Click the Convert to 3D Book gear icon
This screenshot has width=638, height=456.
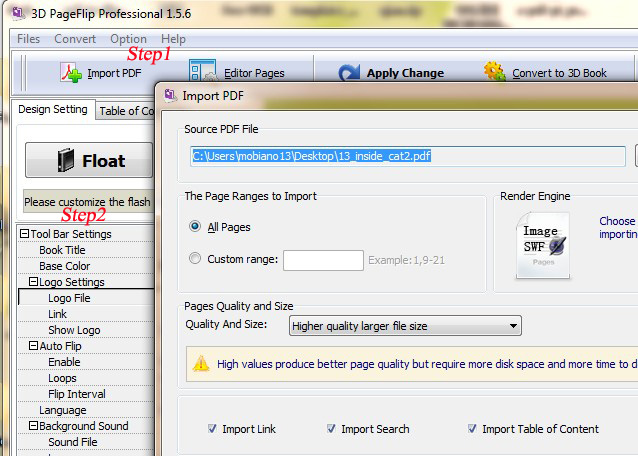click(x=495, y=71)
